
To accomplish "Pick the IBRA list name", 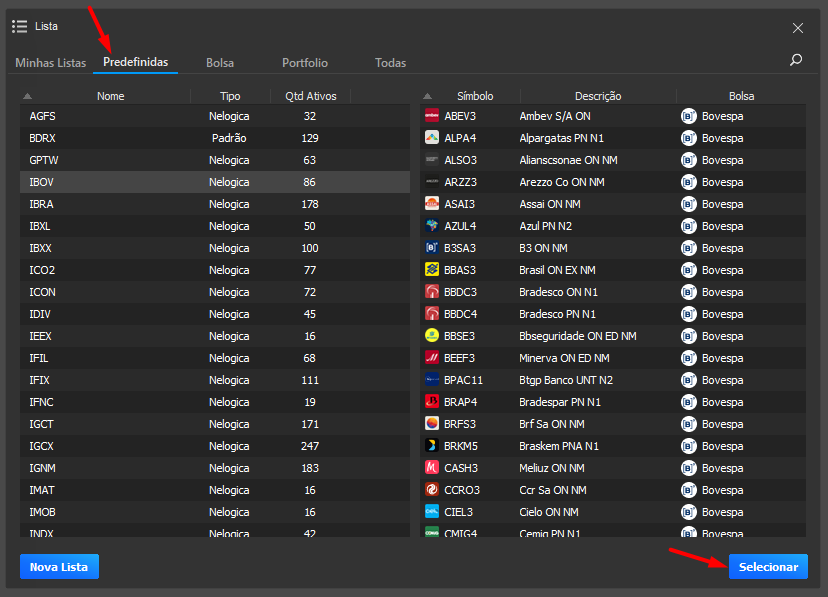I will tap(41, 204).
